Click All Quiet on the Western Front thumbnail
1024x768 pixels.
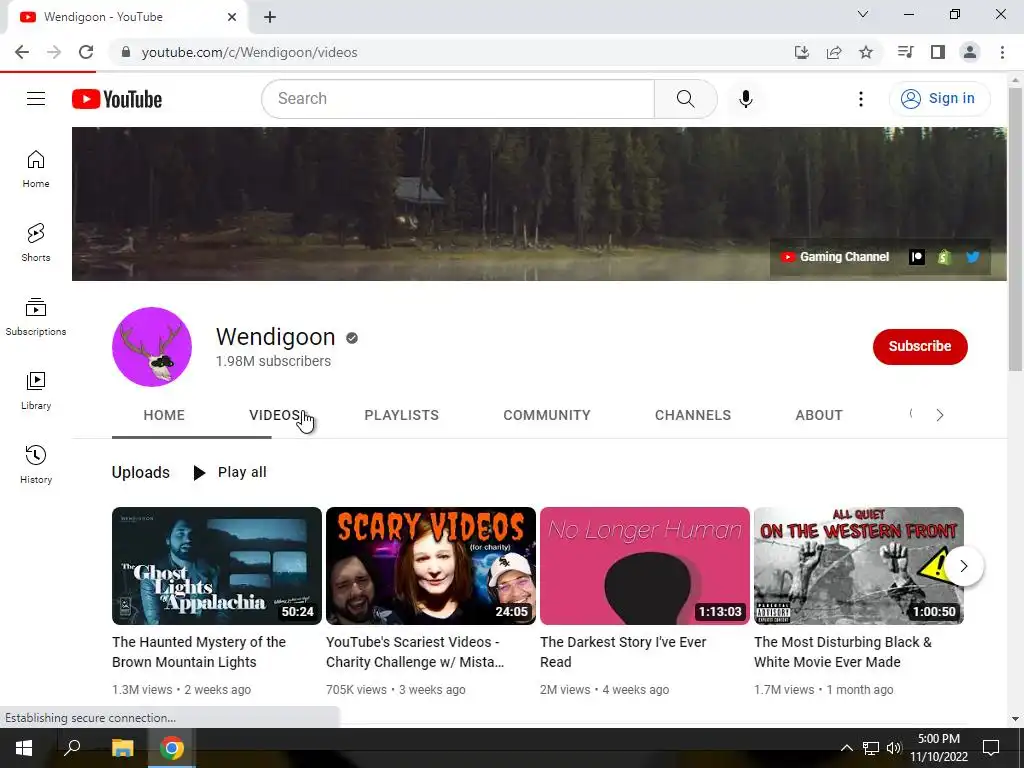click(859, 566)
